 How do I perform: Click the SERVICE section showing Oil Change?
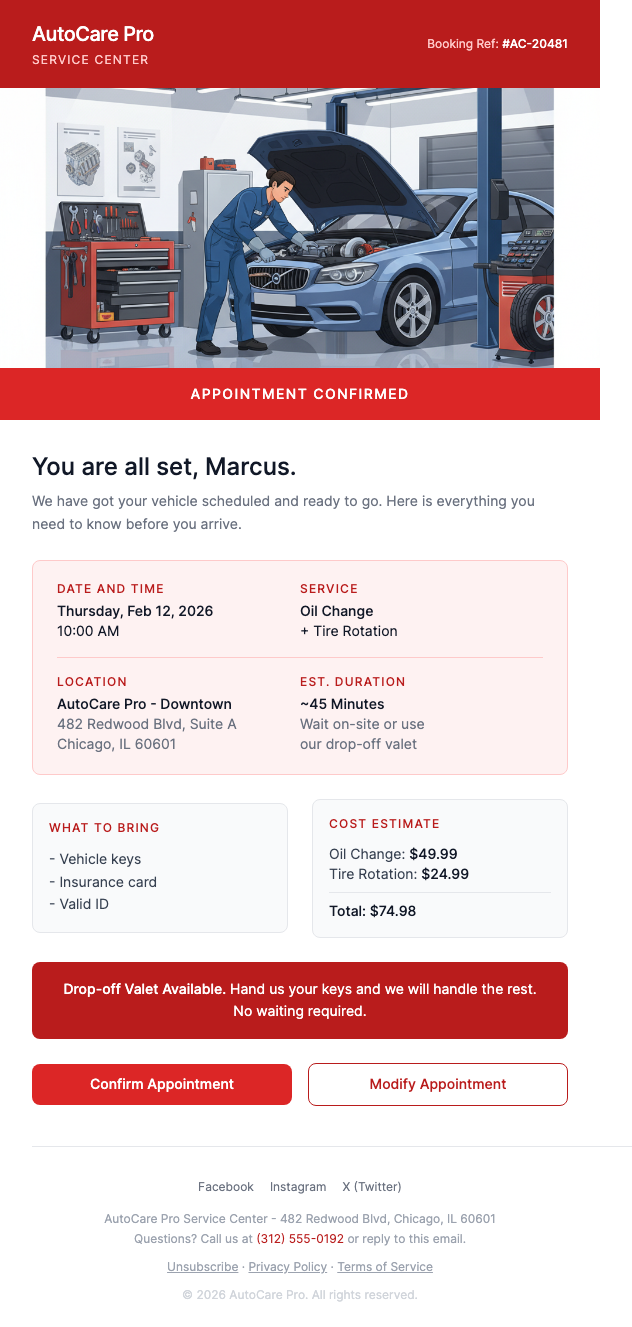[347, 610]
